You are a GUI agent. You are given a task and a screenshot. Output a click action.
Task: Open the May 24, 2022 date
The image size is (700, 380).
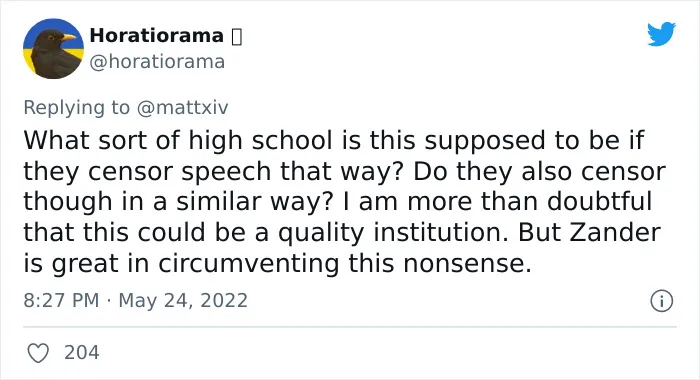click(x=183, y=300)
